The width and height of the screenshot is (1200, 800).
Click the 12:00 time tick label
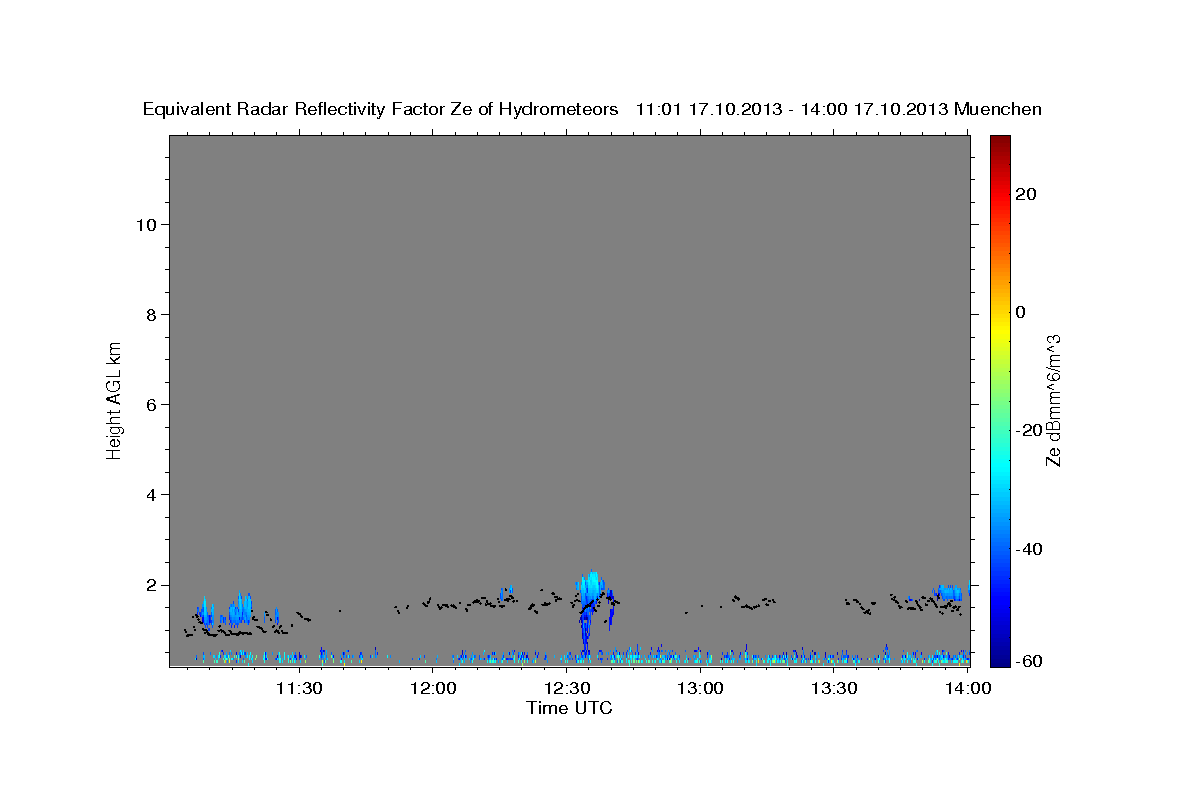(x=433, y=688)
